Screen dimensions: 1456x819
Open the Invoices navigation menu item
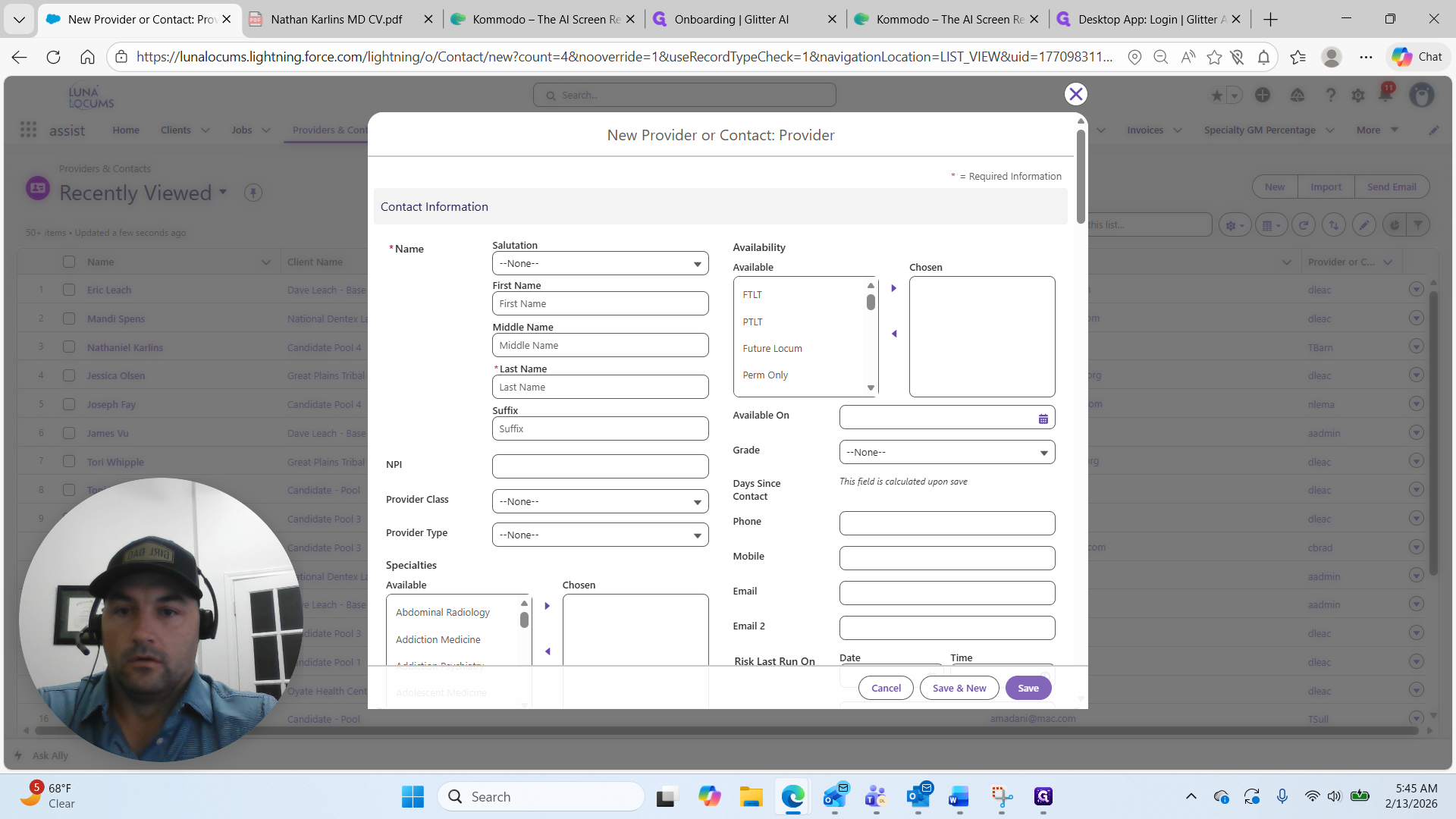(1144, 130)
